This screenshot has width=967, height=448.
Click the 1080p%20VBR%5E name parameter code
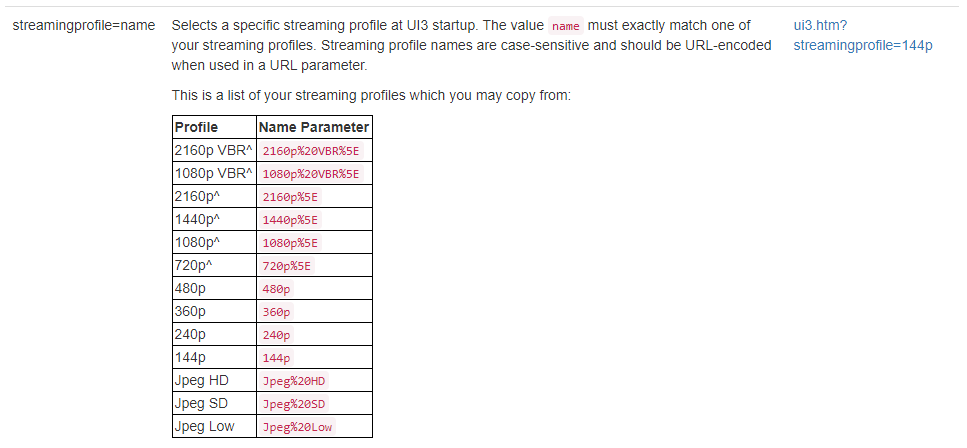point(311,174)
